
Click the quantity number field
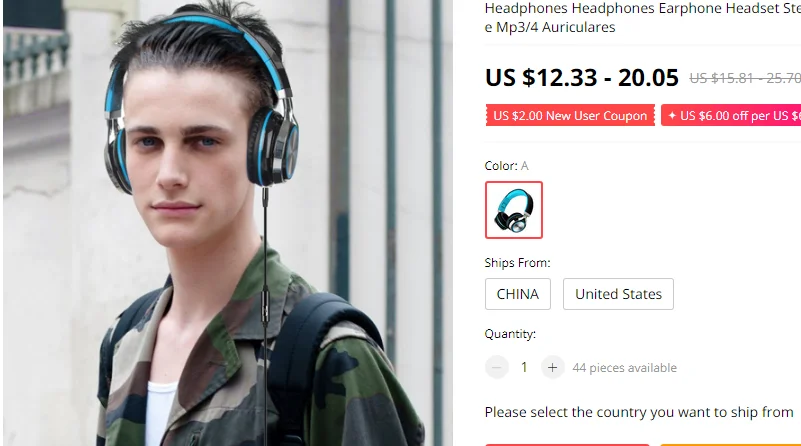[524, 367]
